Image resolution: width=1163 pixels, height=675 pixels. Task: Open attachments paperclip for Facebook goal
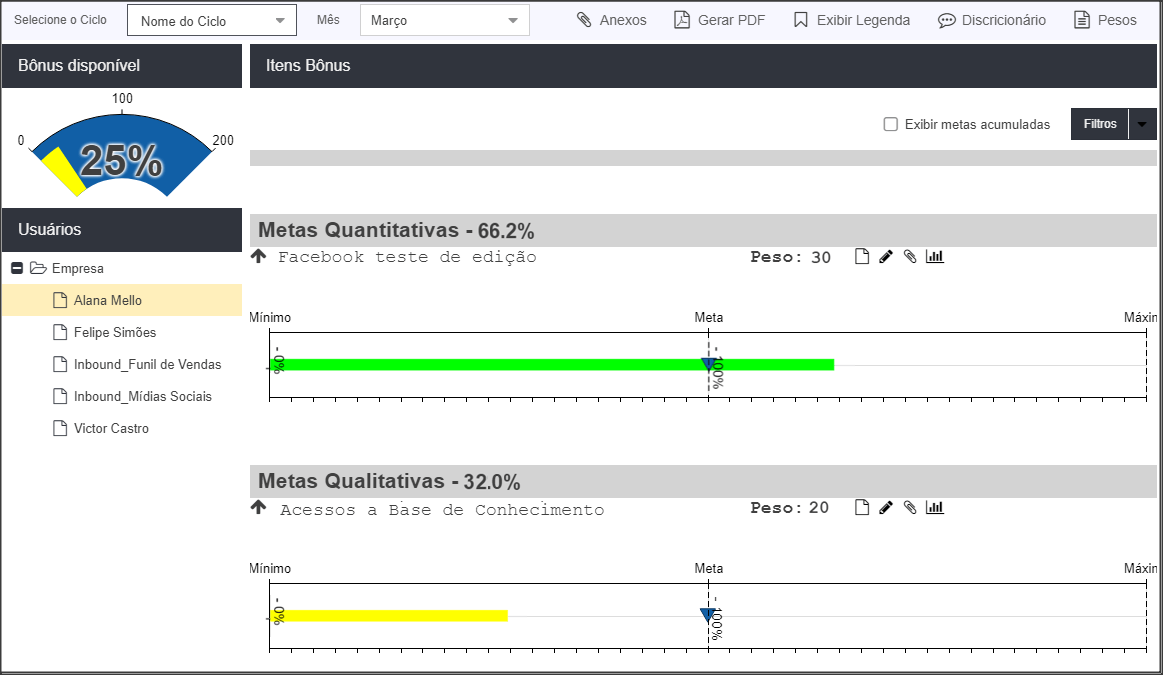910,257
